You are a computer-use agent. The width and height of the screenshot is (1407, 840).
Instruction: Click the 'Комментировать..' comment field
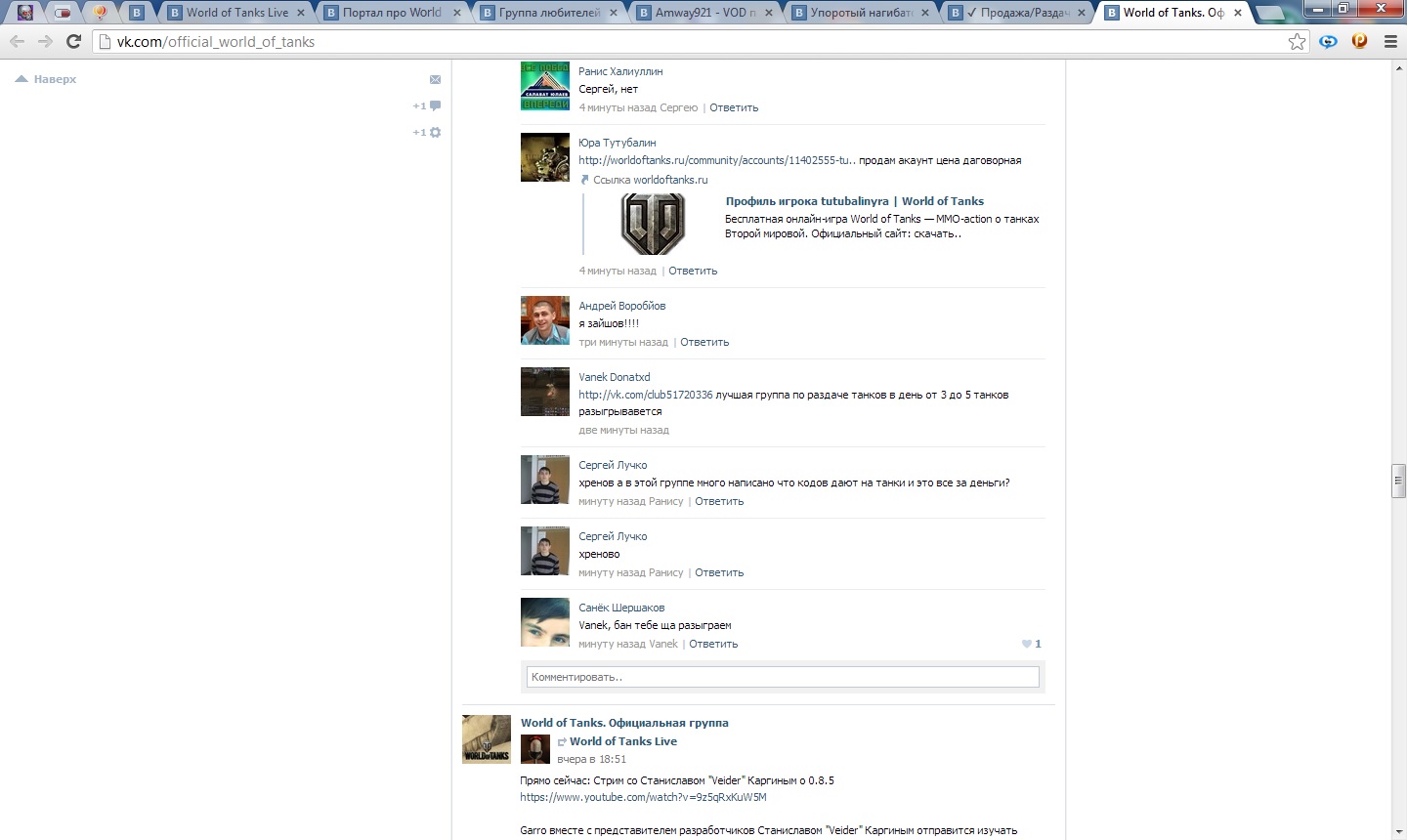coord(783,677)
